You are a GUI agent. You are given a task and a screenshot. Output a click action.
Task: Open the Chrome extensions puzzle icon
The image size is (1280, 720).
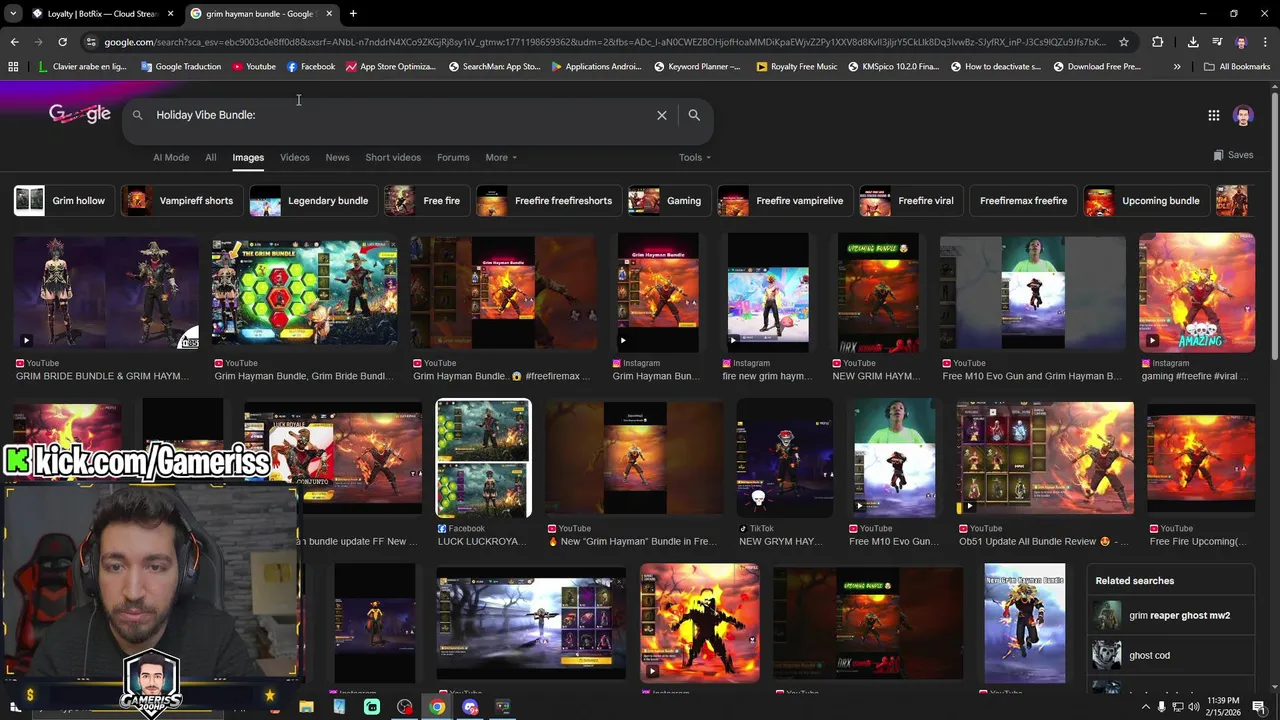1157,42
